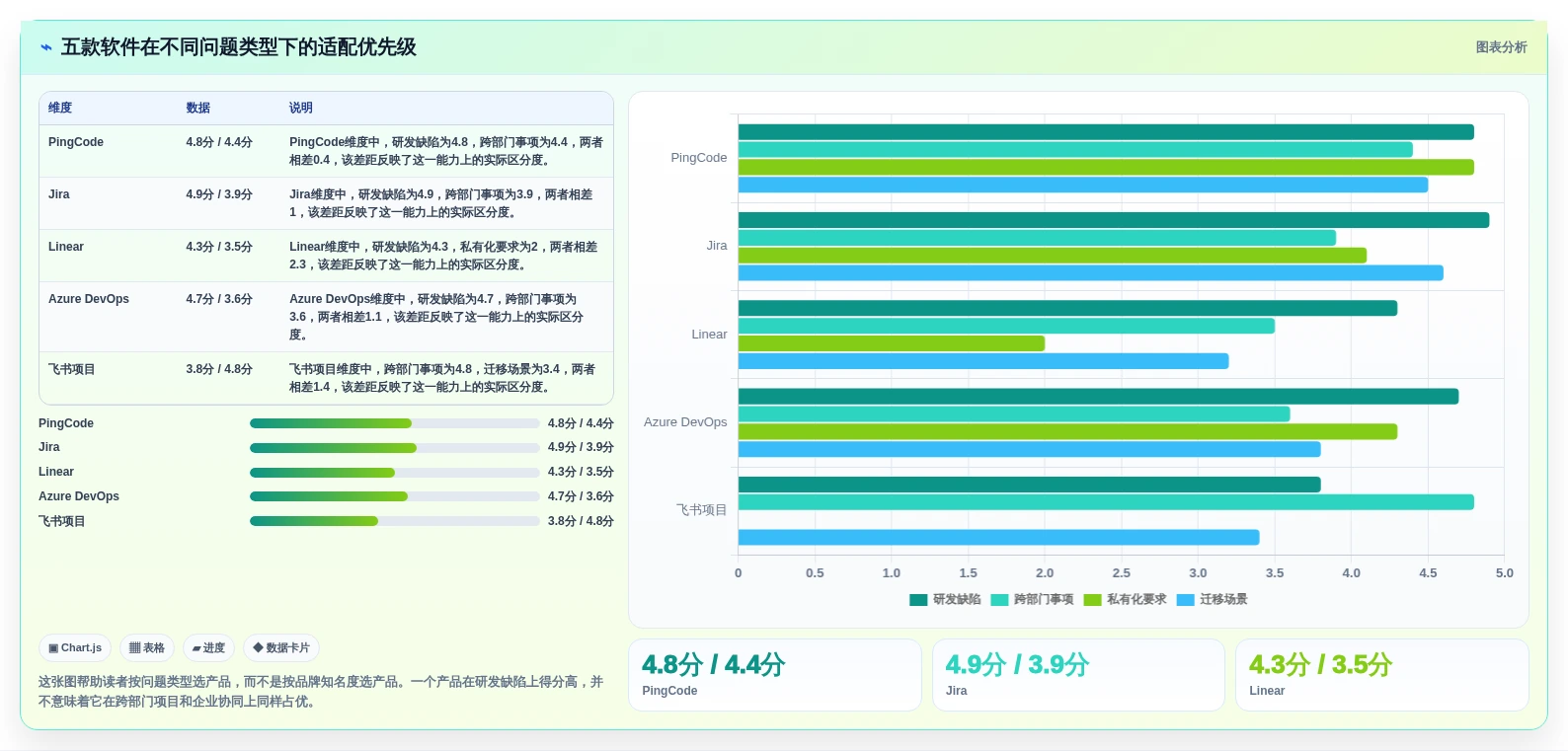
Task: Click the Azure DevOps chart axis label
Action: coord(685,422)
